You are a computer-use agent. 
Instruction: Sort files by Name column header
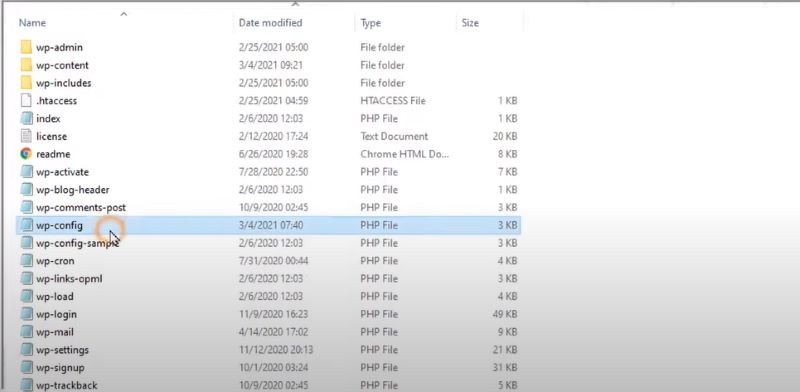32,23
